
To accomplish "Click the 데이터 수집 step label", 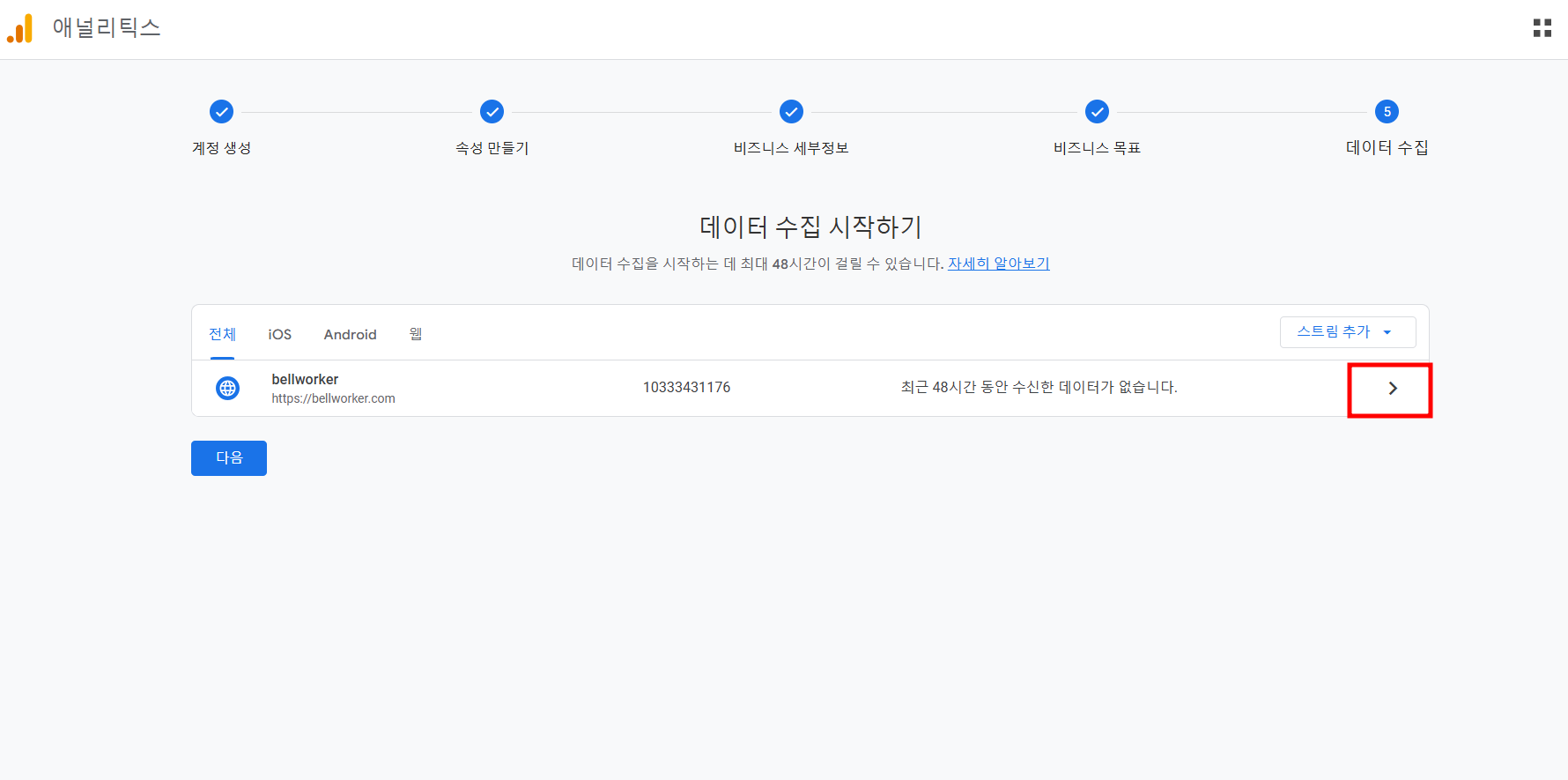I will pos(1387,148).
